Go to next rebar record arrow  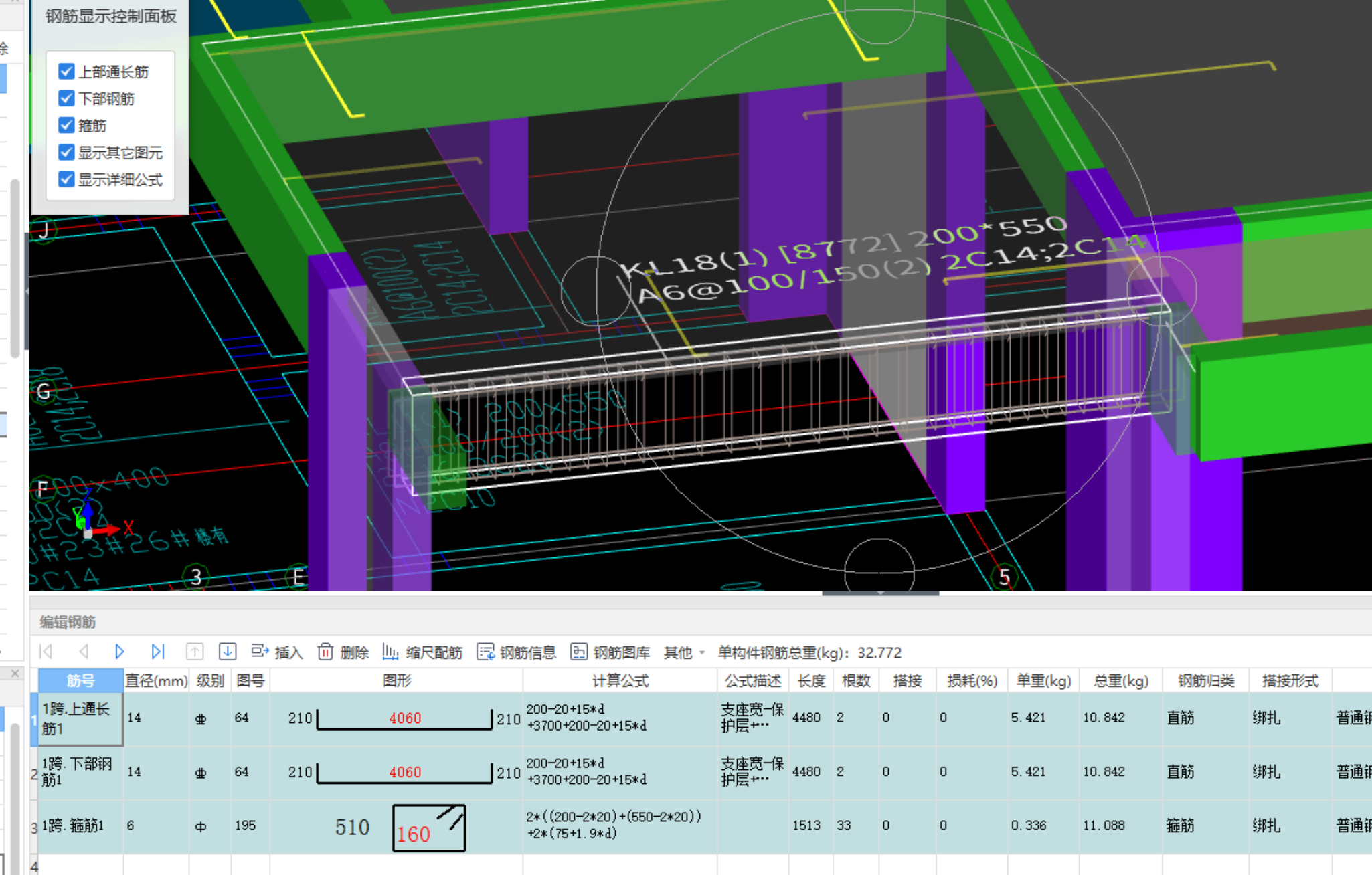(x=120, y=652)
